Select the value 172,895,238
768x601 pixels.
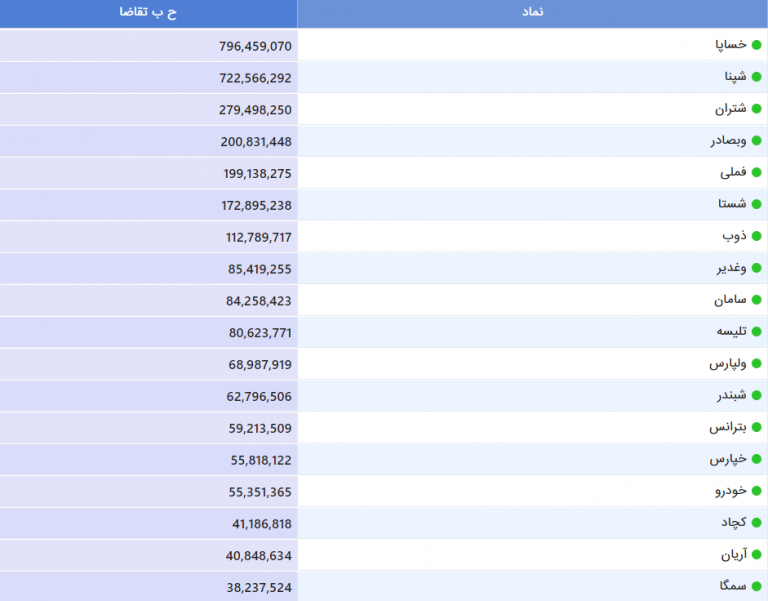pyautogui.click(x=257, y=206)
